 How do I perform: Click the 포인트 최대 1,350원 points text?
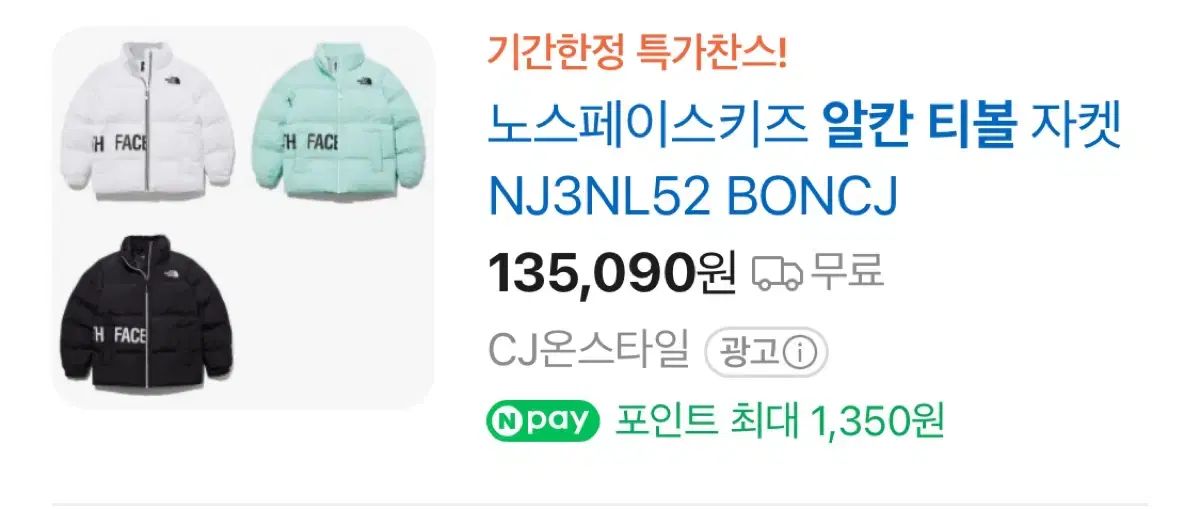coord(780,420)
